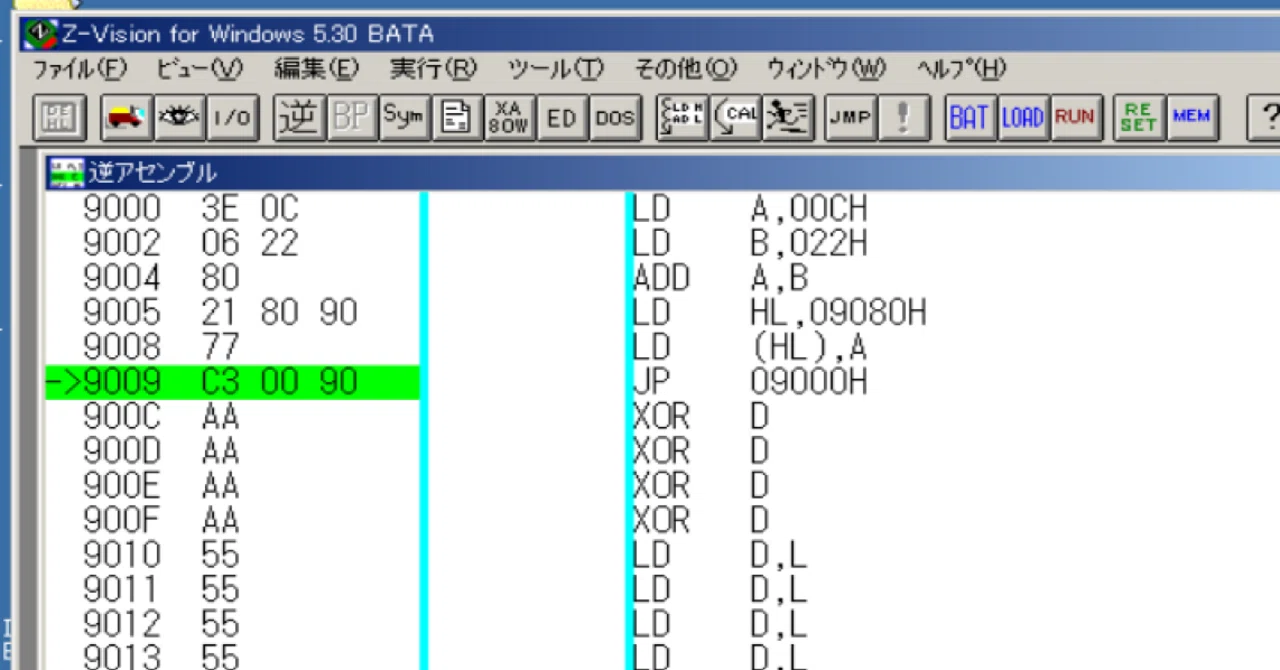This screenshot has width=1280, height=670.
Task: Click the document page toolbar icon
Action: (x=457, y=118)
